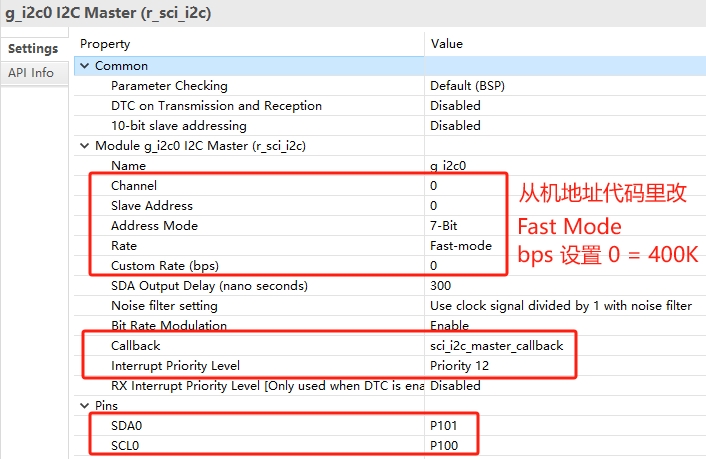Switch to the Settings tab
Screen dimensions: 706x459
pyautogui.click(x=33, y=49)
